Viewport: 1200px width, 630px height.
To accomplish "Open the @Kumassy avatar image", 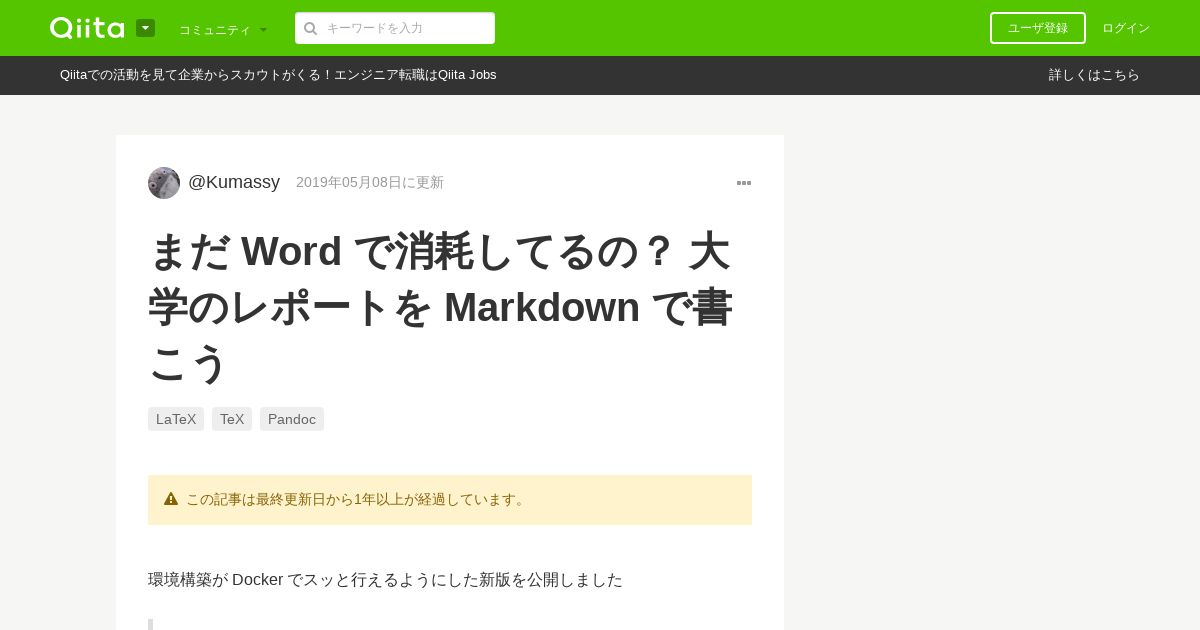I will 164,183.
